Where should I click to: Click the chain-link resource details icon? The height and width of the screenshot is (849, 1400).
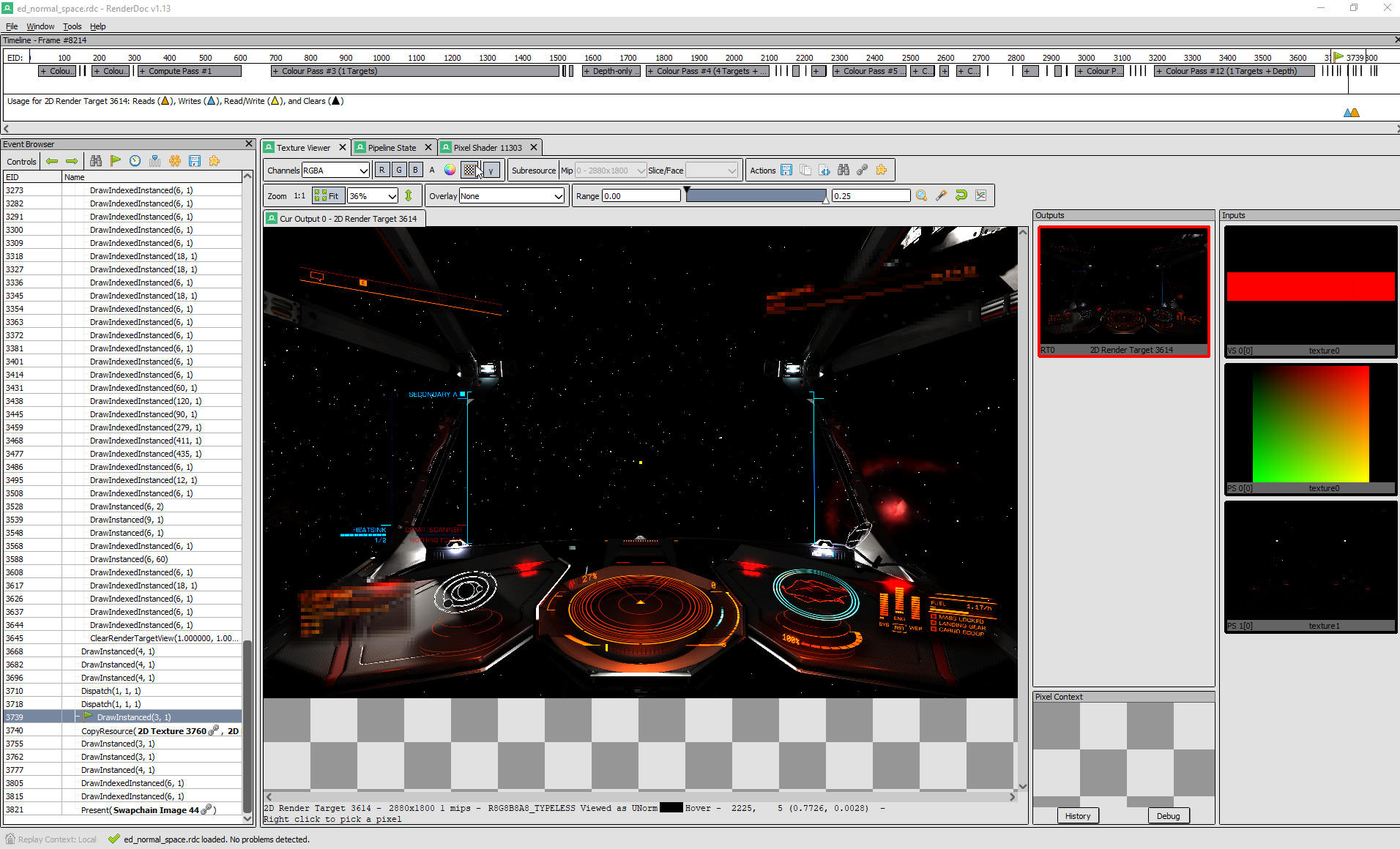point(863,170)
